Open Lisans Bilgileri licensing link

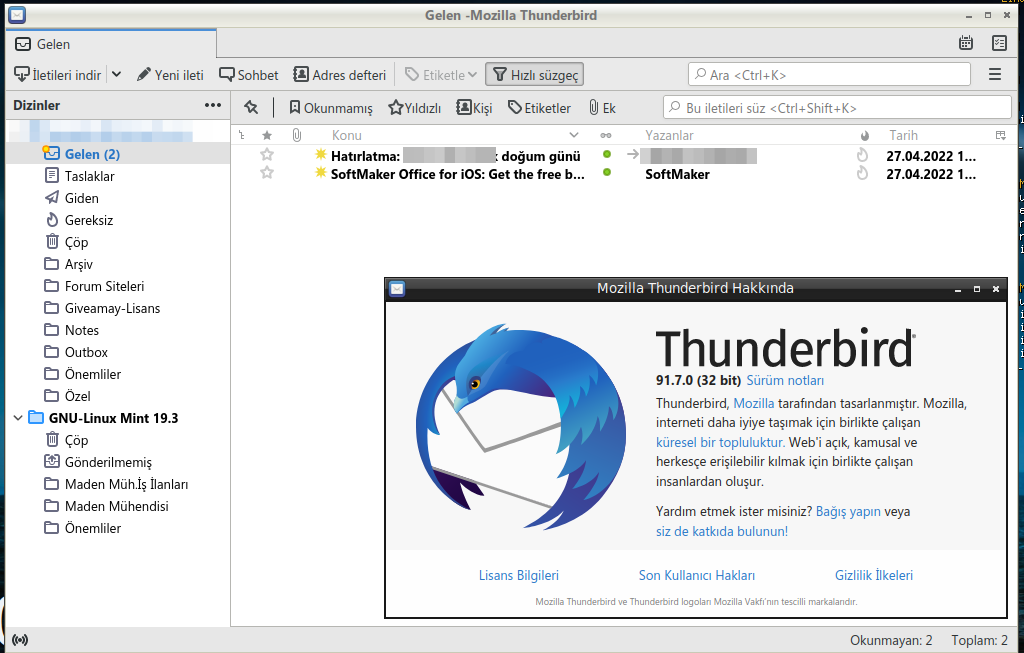519,575
